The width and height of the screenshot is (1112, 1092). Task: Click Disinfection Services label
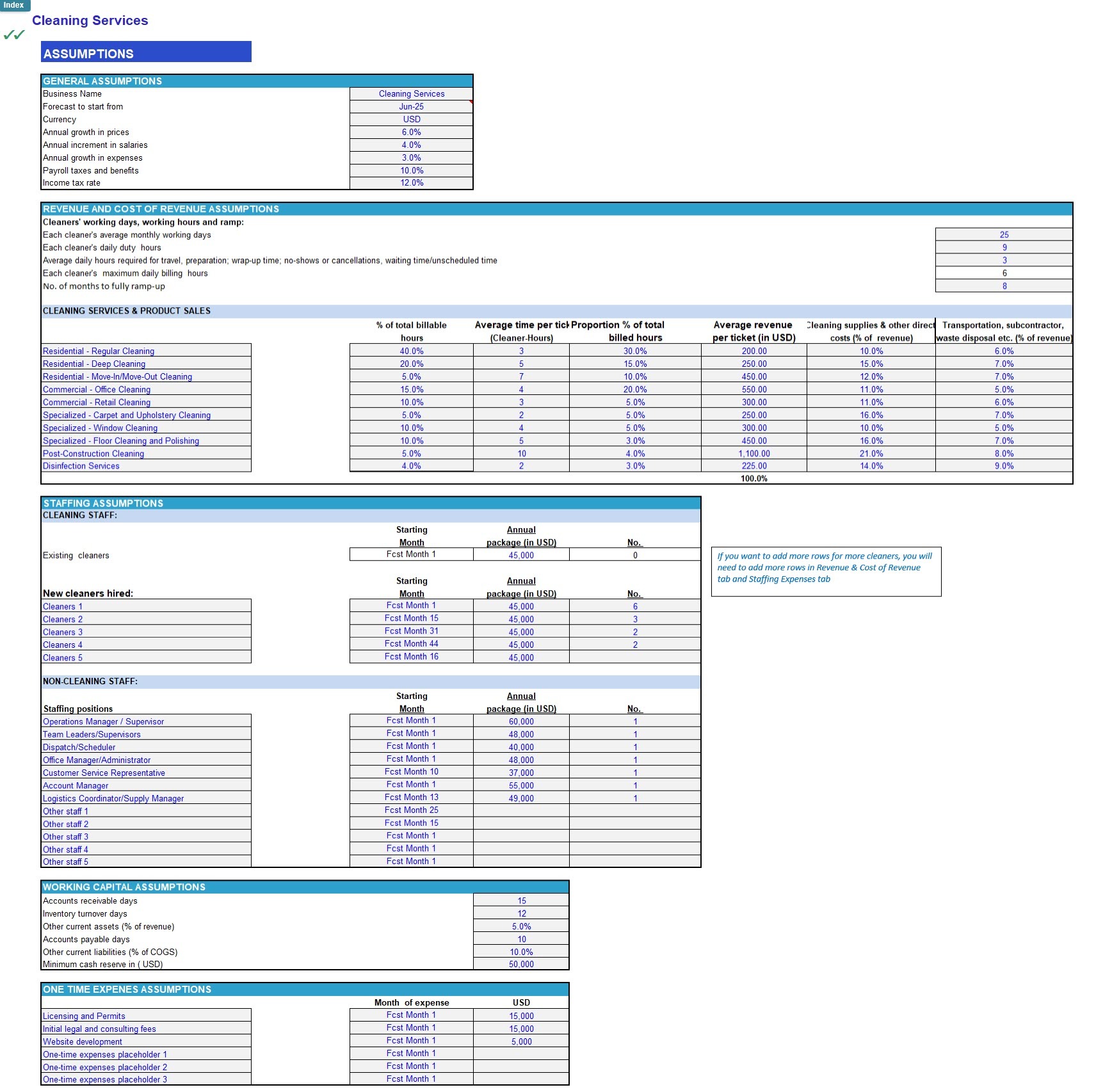coord(146,466)
